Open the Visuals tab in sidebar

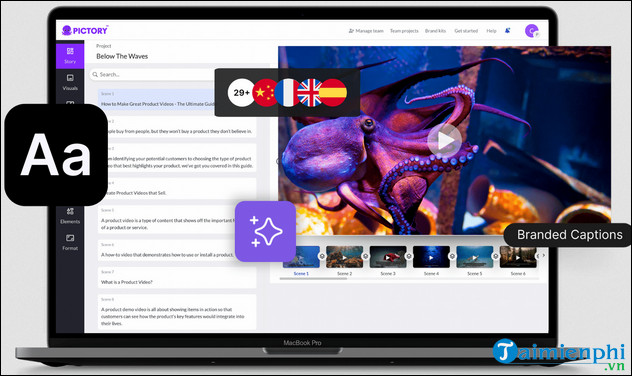[x=70, y=82]
